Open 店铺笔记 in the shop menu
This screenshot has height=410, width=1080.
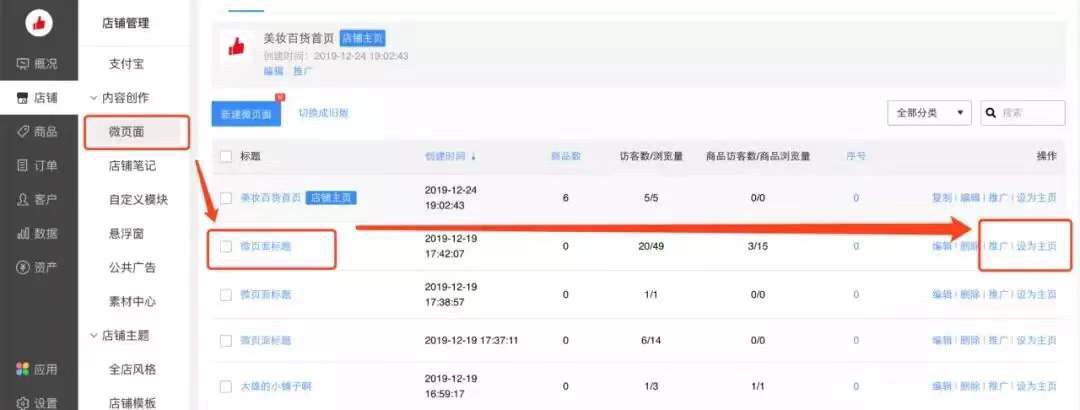132,166
